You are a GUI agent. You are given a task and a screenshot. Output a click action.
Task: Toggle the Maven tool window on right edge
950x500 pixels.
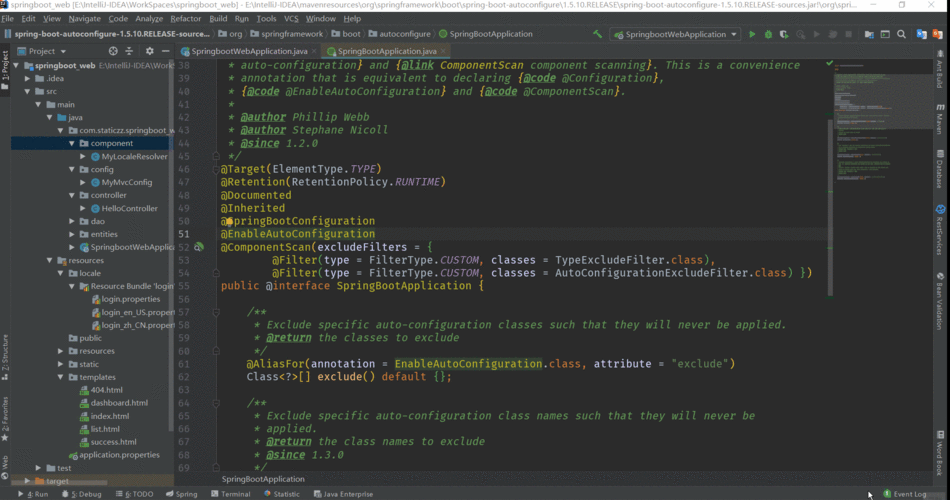coord(940,122)
